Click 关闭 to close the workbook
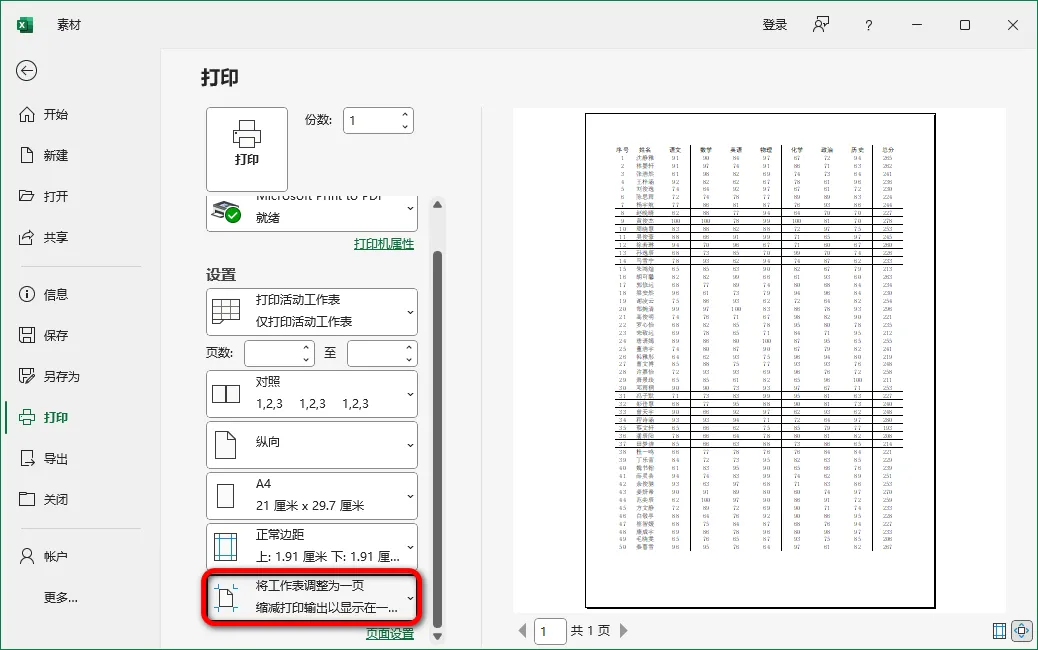The width and height of the screenshot is (1038, 650). pyautogui.click(x=44, y=500)
